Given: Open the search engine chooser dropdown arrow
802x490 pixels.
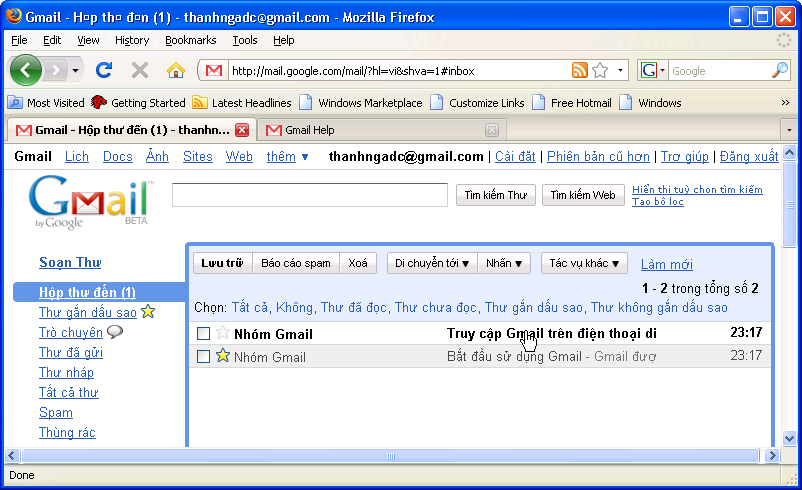Looking at the screenshot, I should (x=662, y=70).
